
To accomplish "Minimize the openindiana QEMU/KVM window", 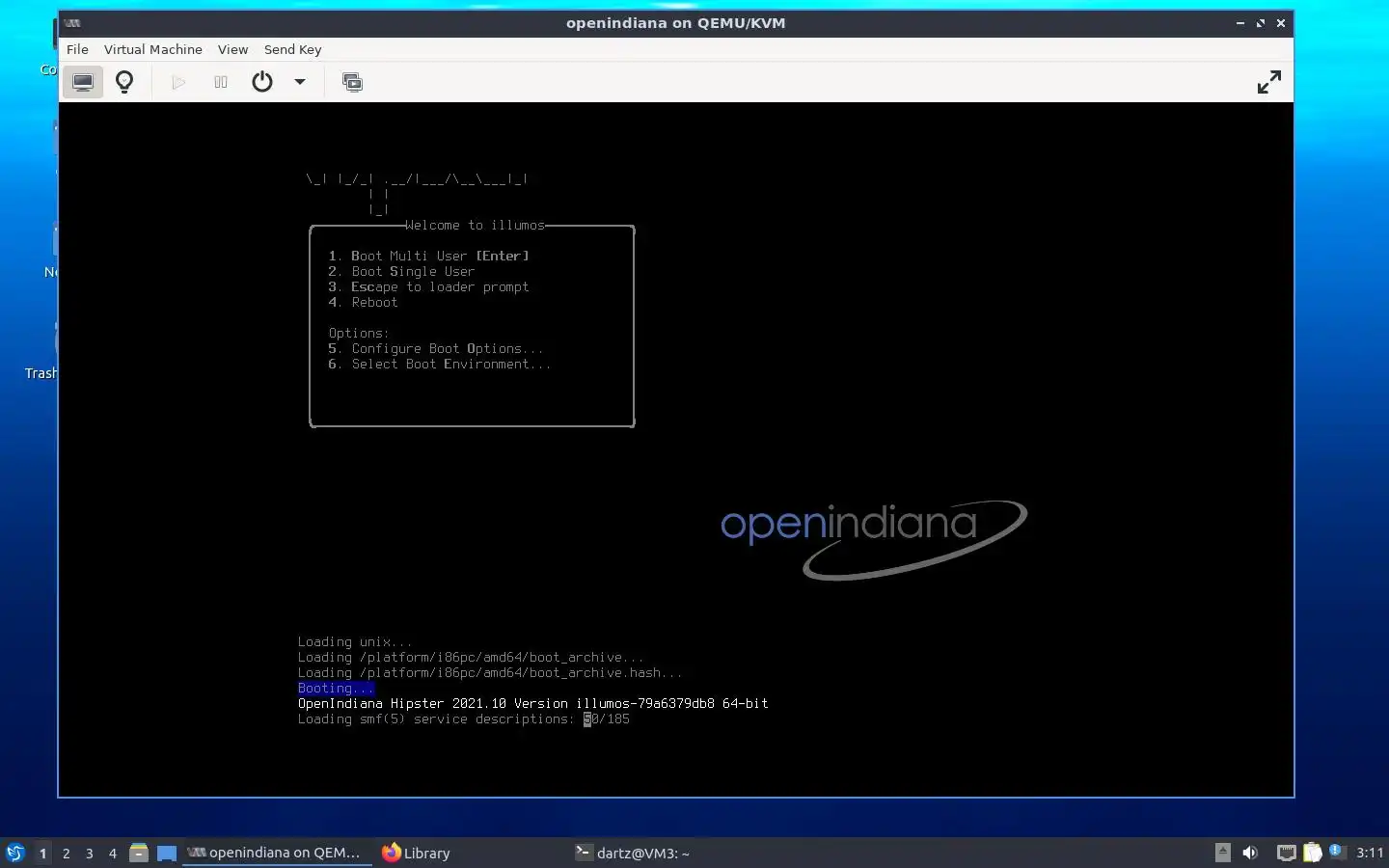I will [1239, 23].
